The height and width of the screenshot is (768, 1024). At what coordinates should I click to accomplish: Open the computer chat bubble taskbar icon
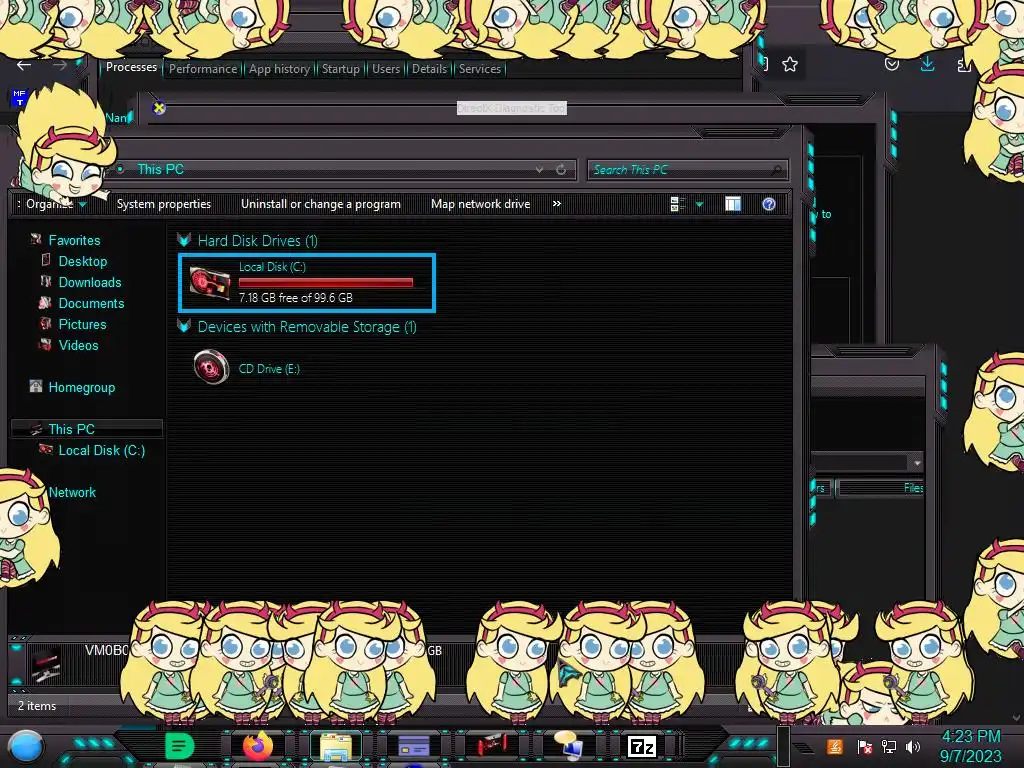tap(568, 746)
